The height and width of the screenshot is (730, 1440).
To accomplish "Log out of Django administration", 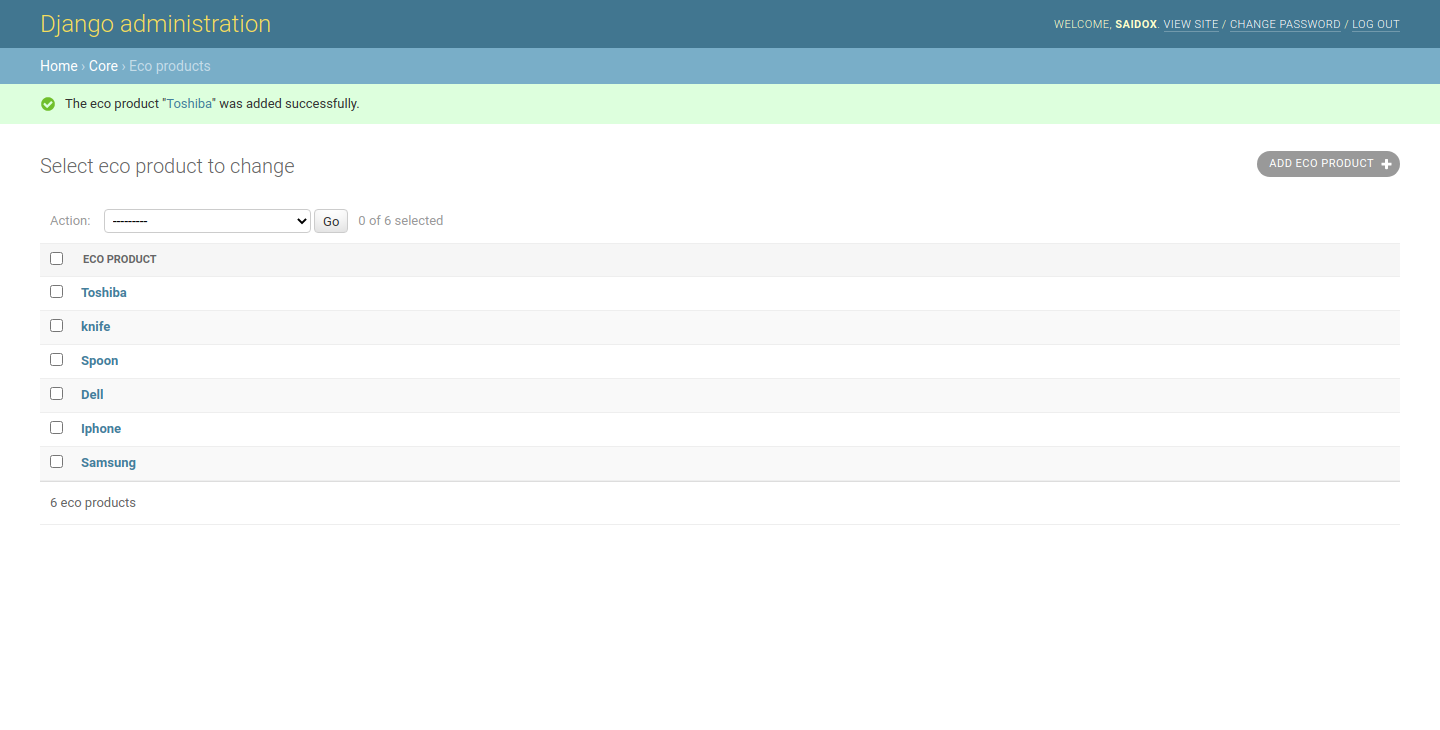I will pos(1376,24).
